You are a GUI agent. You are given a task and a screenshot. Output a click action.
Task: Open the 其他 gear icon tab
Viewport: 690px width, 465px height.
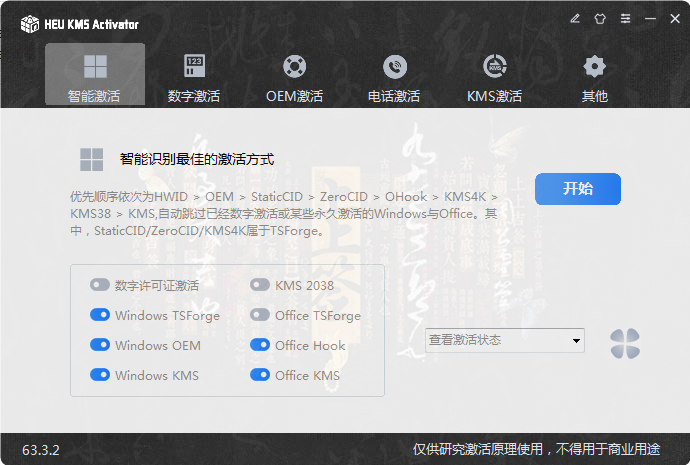coord(594,77)
